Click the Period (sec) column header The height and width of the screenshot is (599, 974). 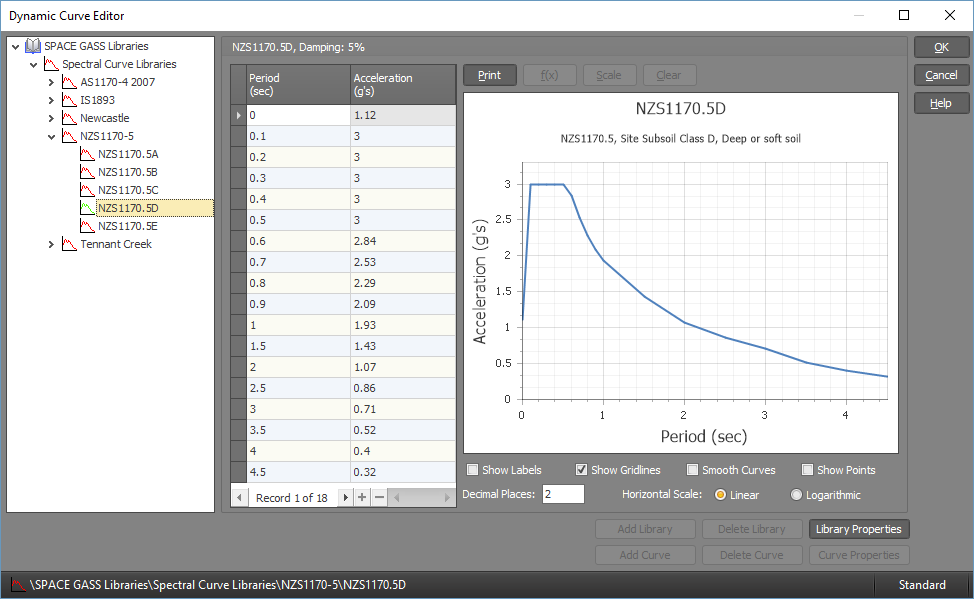(298, 85)
